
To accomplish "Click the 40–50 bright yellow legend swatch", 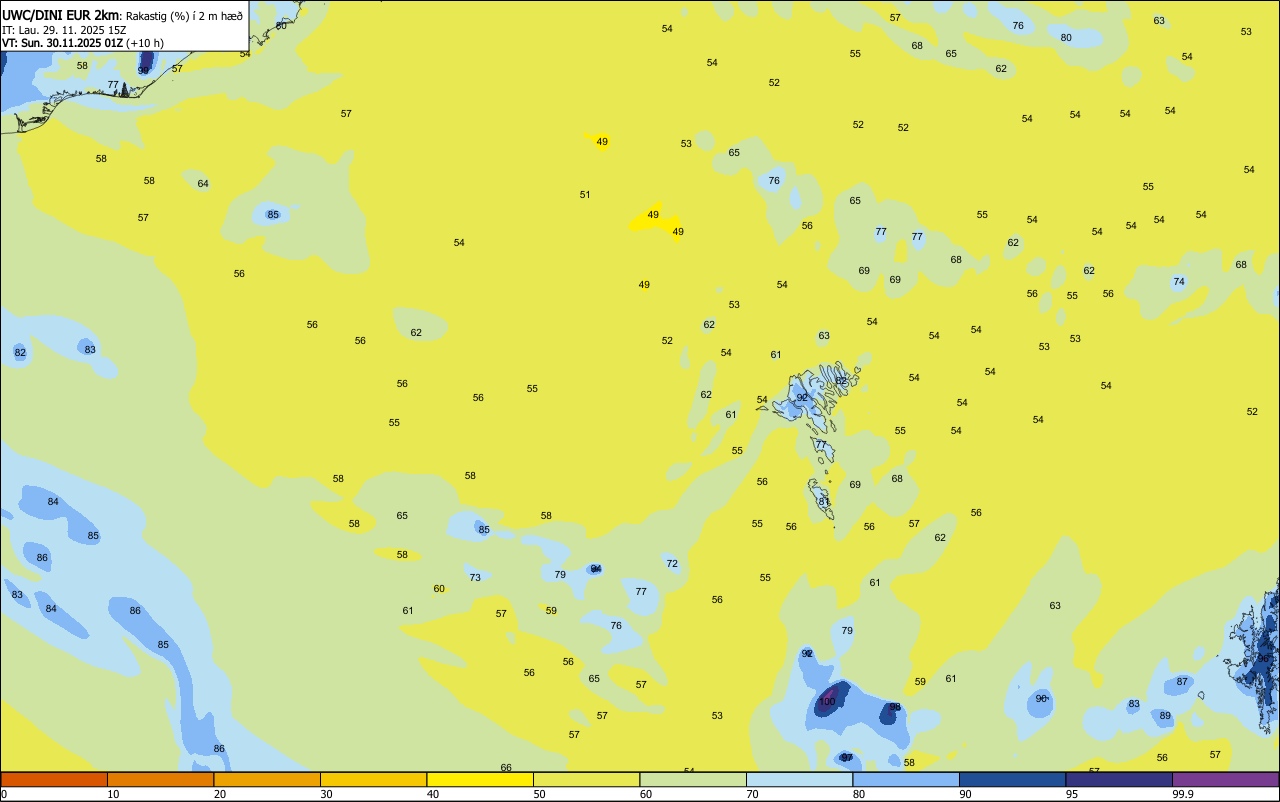I will [480, 779].
